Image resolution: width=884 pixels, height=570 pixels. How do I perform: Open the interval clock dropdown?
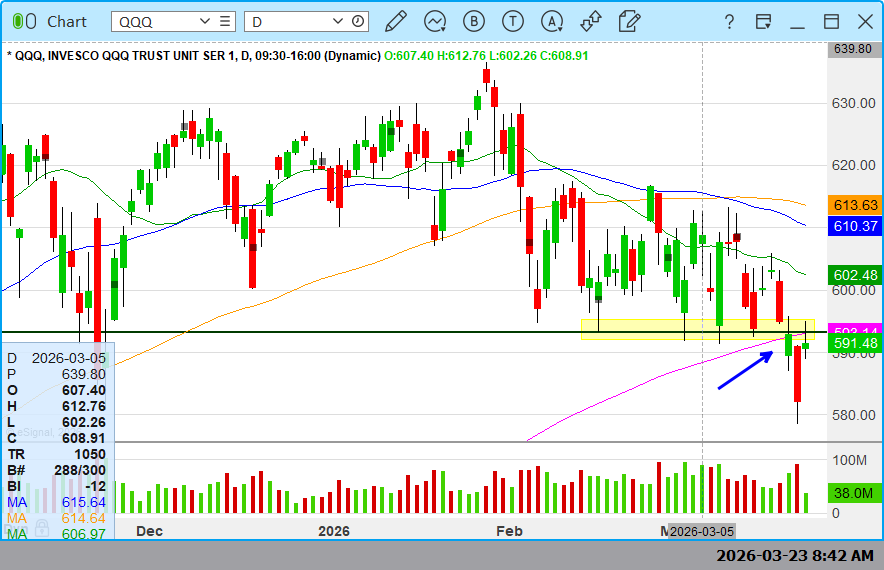pos(358,21)
